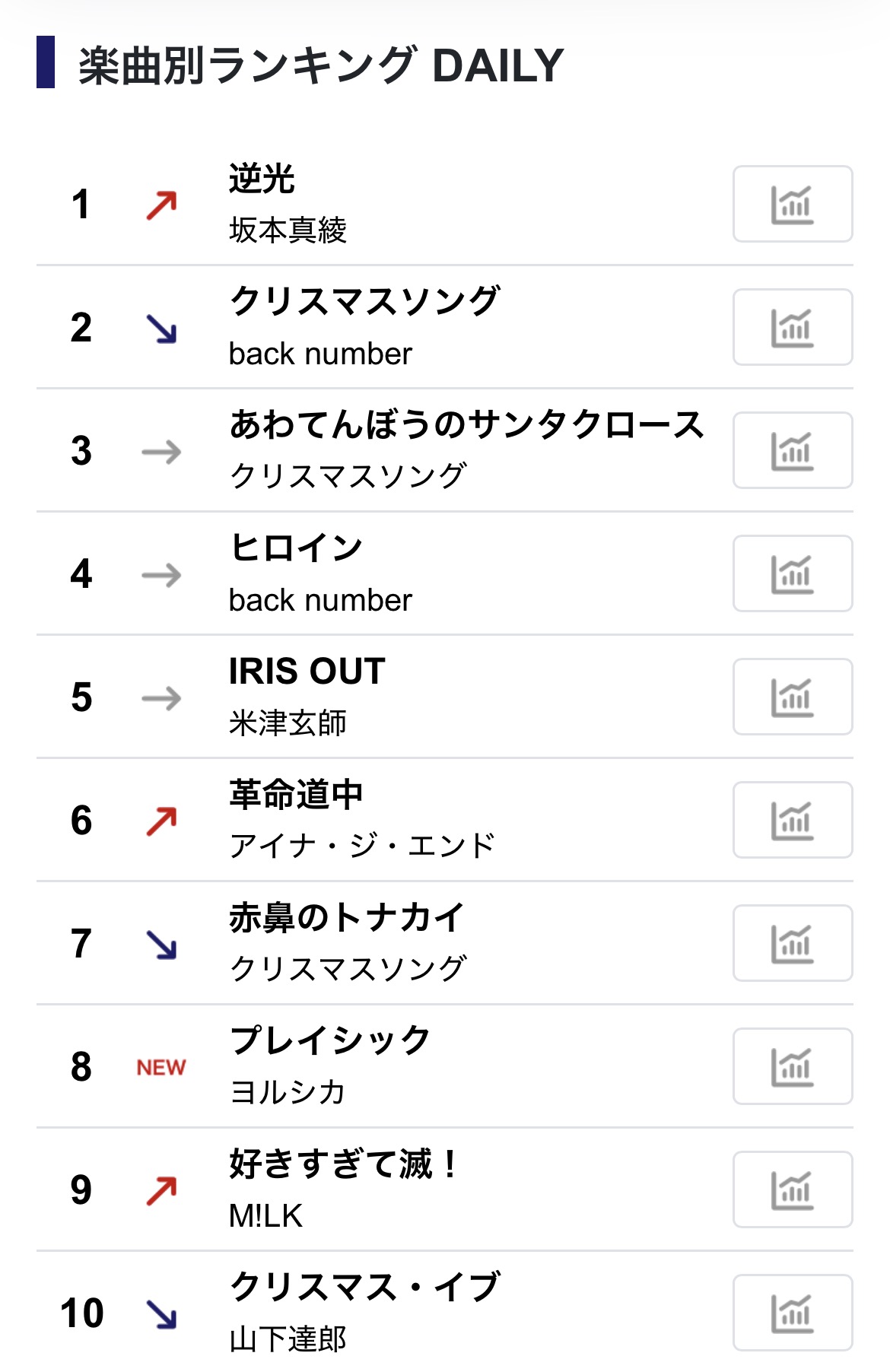Open chart icon for 逆光
890x1372 pixels.
(792, 204)
